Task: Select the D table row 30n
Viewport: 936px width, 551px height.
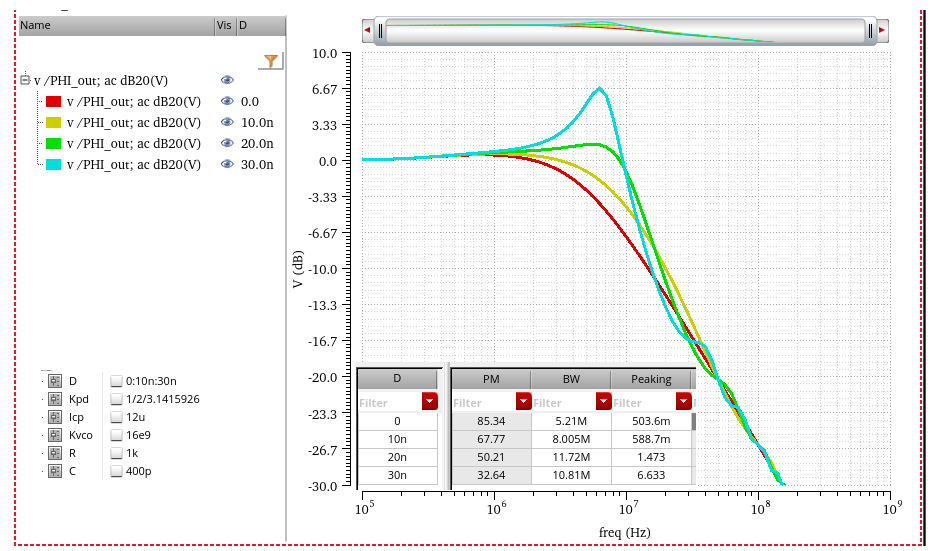Action: 397,475
